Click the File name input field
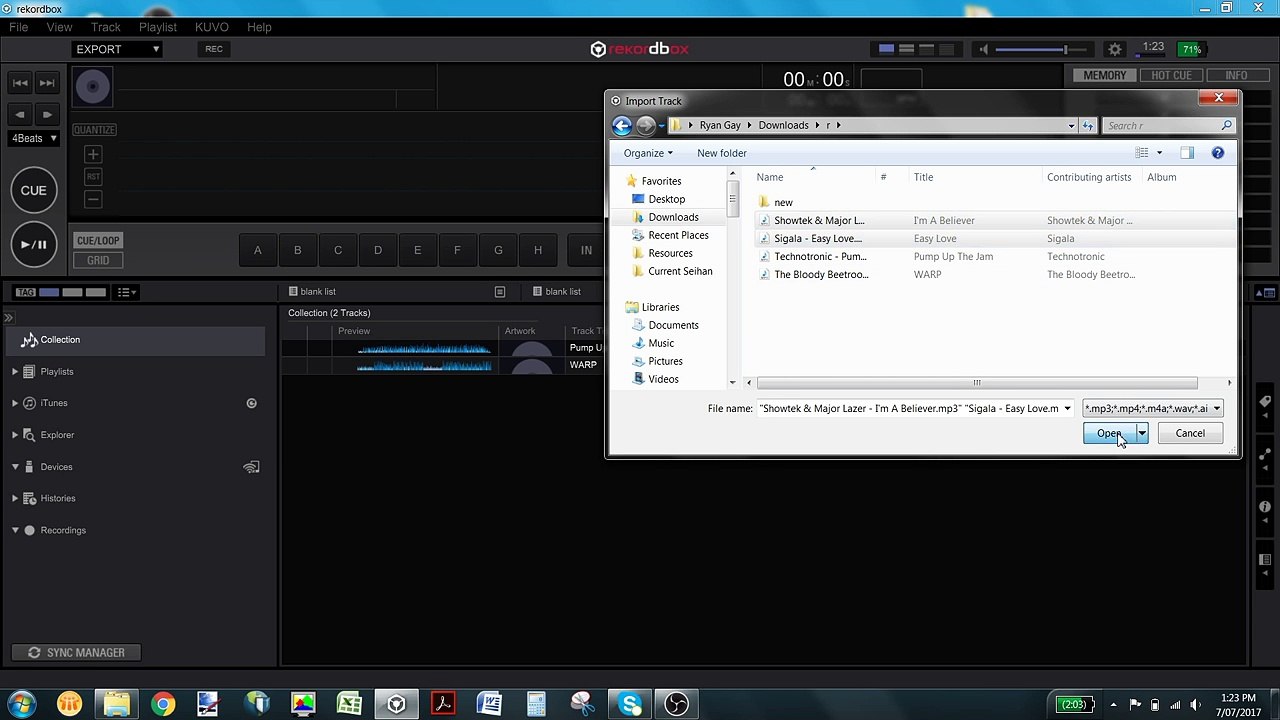 915,408
